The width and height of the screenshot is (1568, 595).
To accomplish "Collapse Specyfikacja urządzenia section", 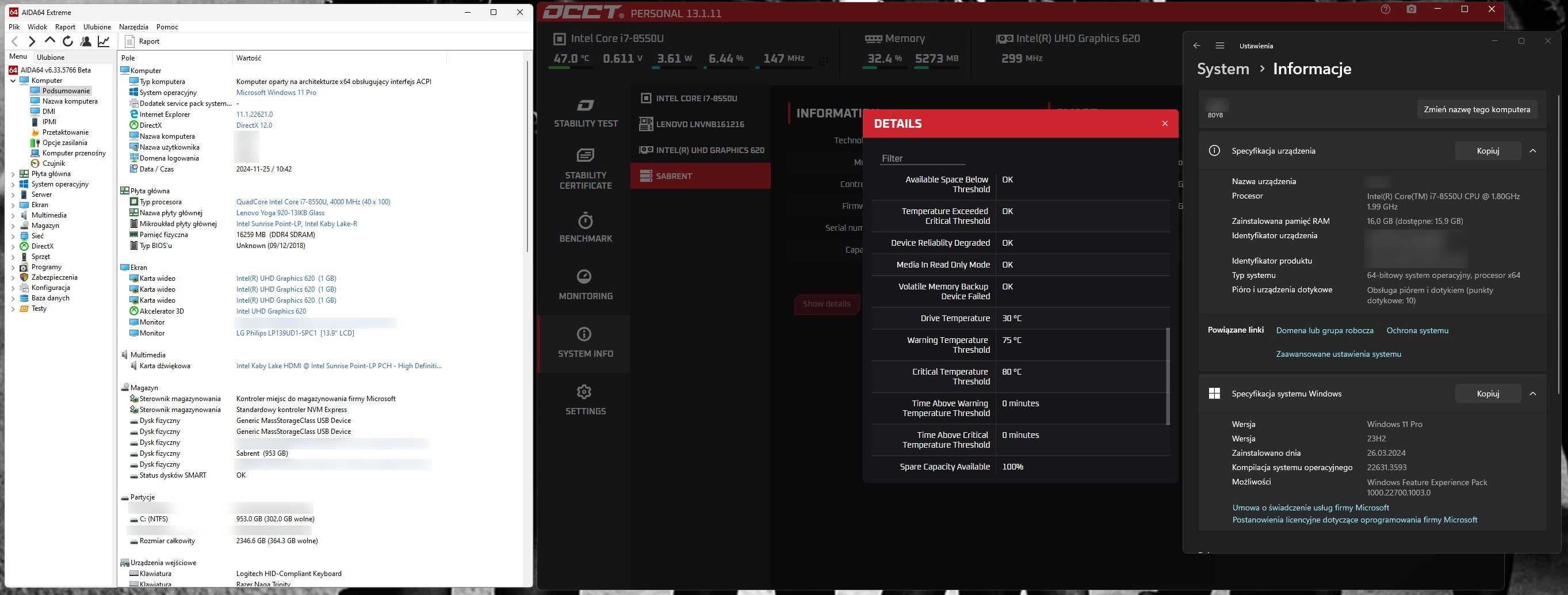I will 1533,150.
